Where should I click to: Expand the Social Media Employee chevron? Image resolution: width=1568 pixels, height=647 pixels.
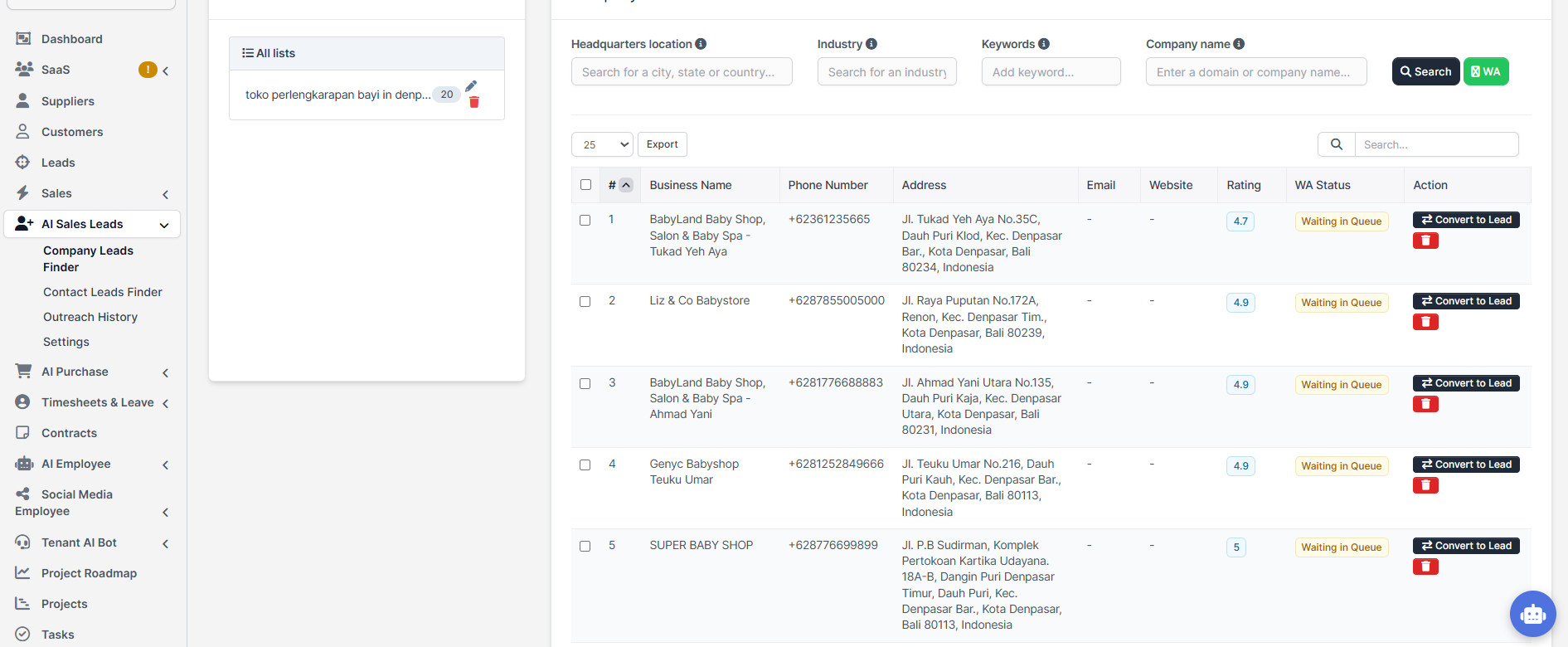coord(166,513)
